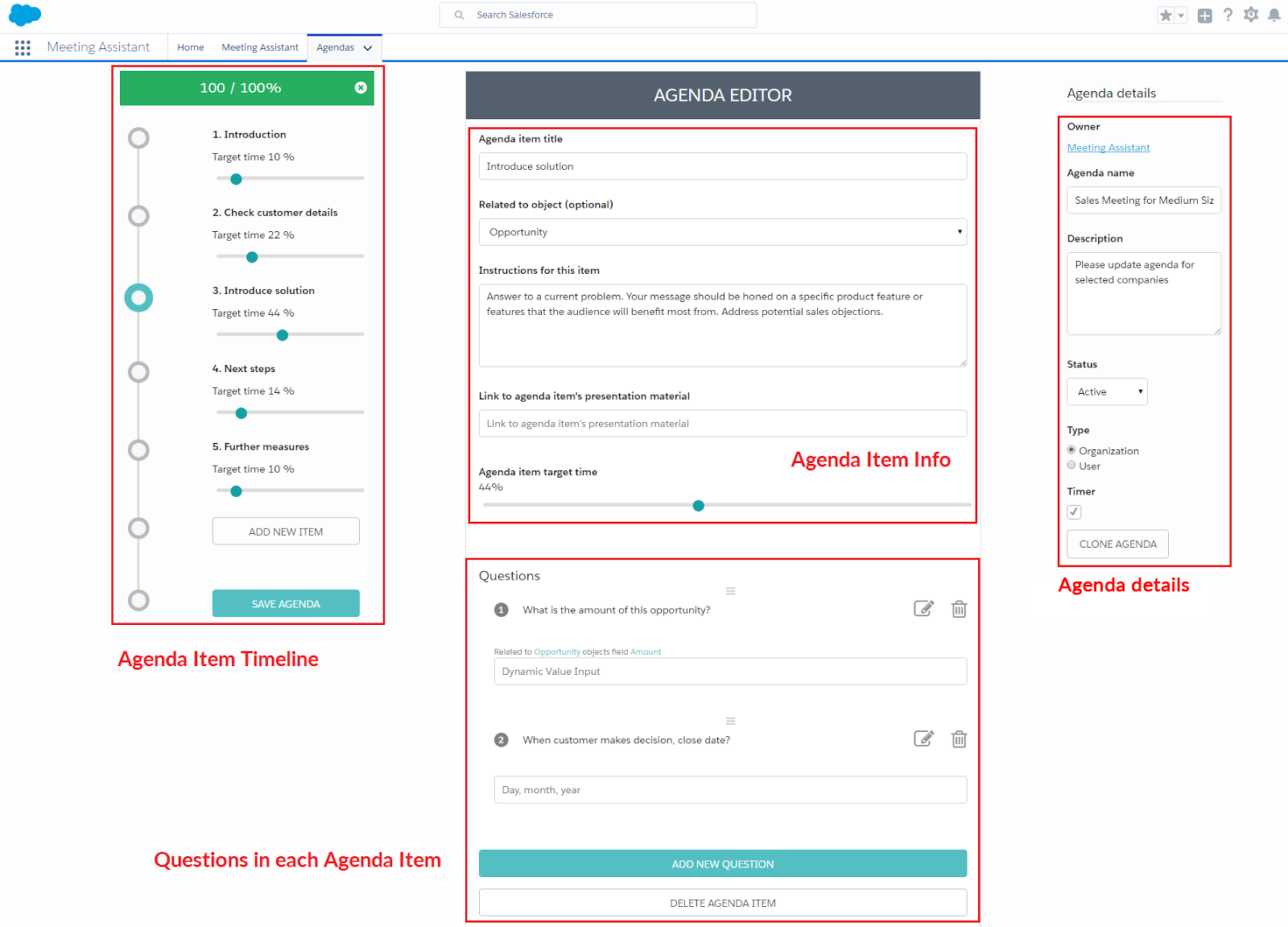Select the User type radio button
Image resolution: width=1288 pixels, height=927 pixels.
1071,466
